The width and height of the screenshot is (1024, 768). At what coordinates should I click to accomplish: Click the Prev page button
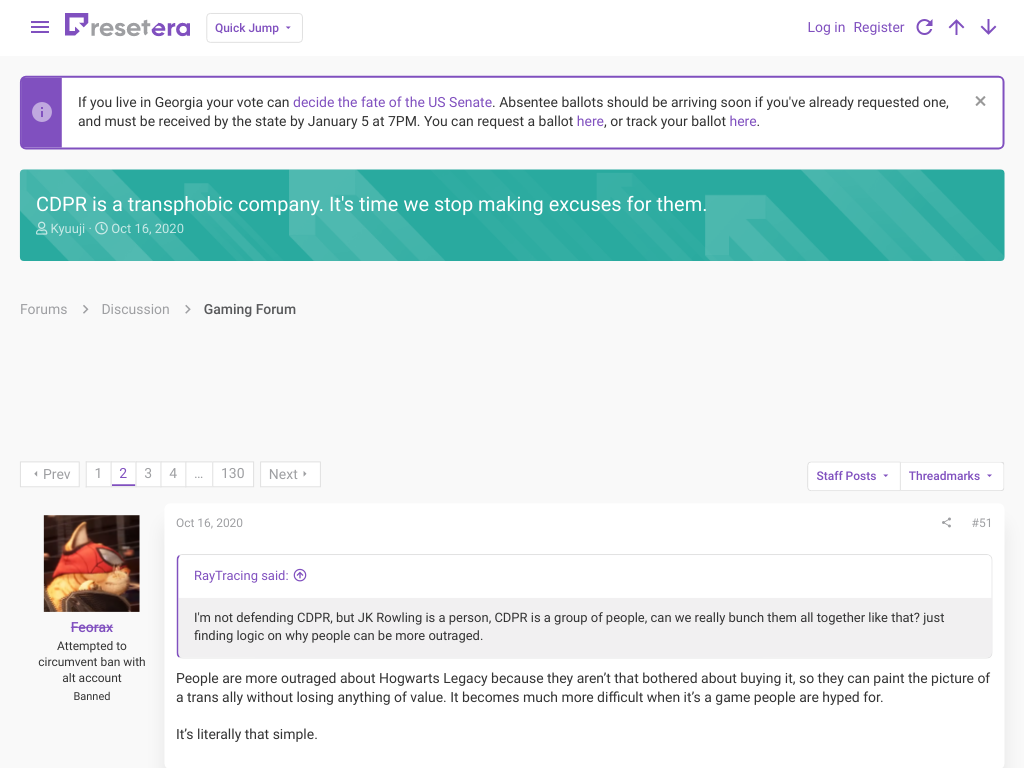pyautogui.click(x=50, y=474)
